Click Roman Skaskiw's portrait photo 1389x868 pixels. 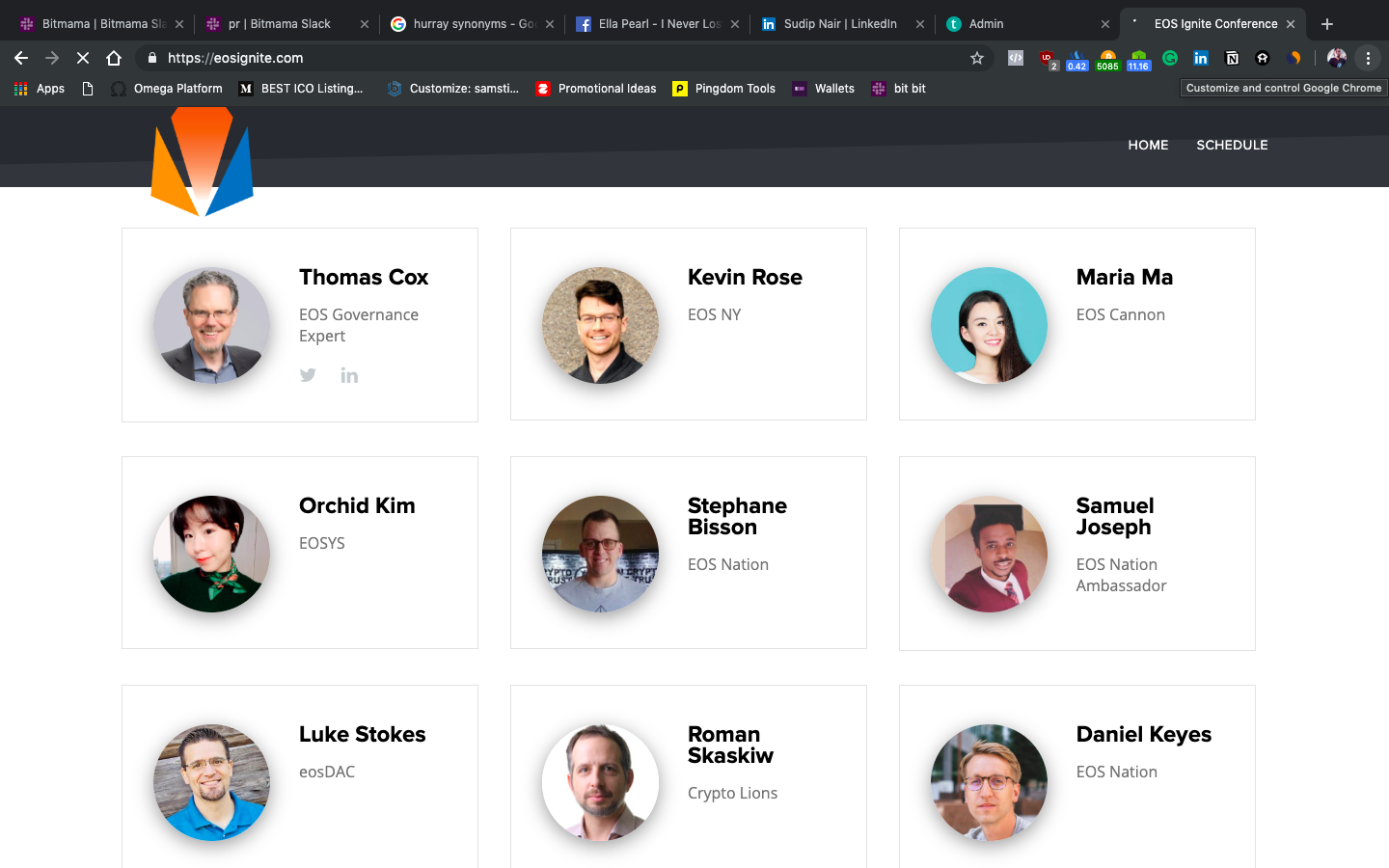pyautogui.click(x=600, y=782)
